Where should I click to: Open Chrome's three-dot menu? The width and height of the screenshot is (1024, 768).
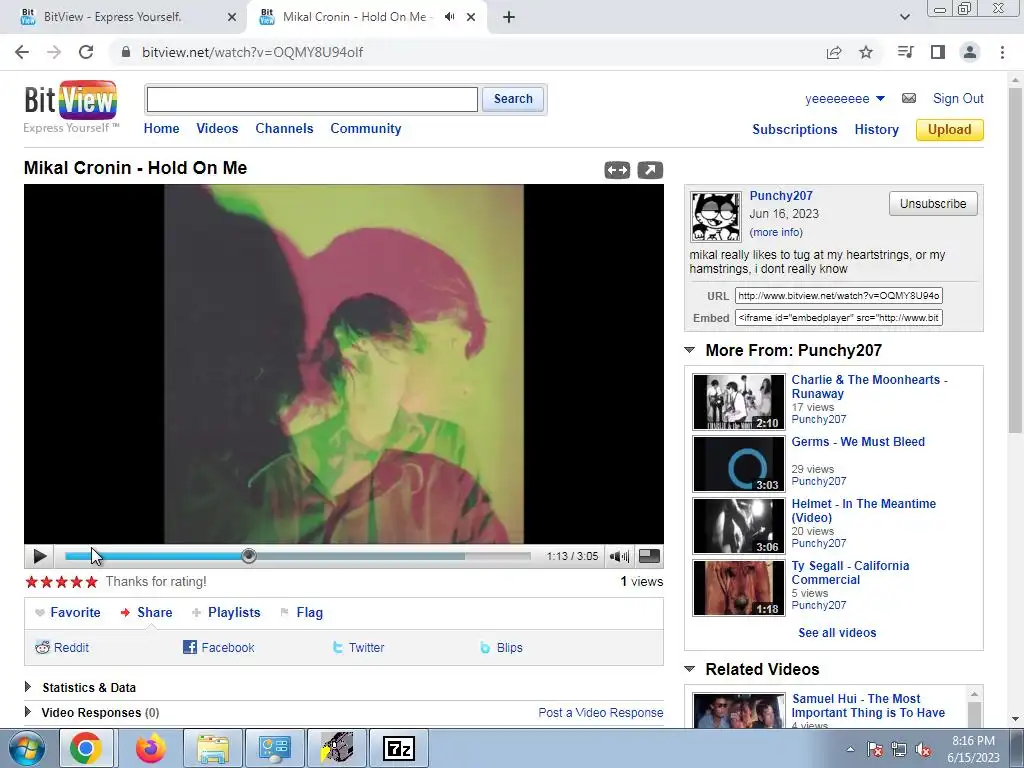[x=1002, y=52]
